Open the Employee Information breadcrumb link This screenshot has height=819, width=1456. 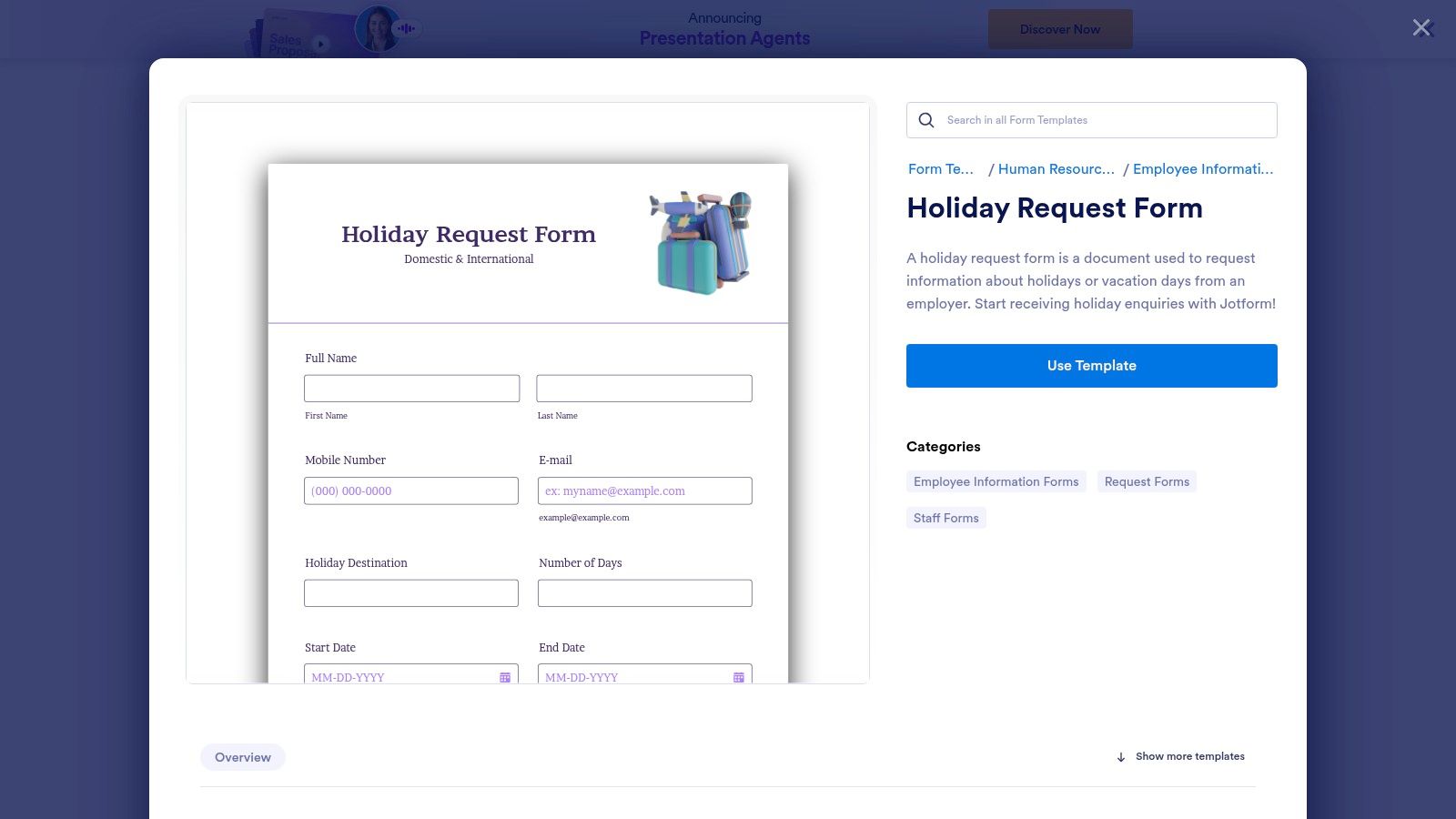[1203, 169]
